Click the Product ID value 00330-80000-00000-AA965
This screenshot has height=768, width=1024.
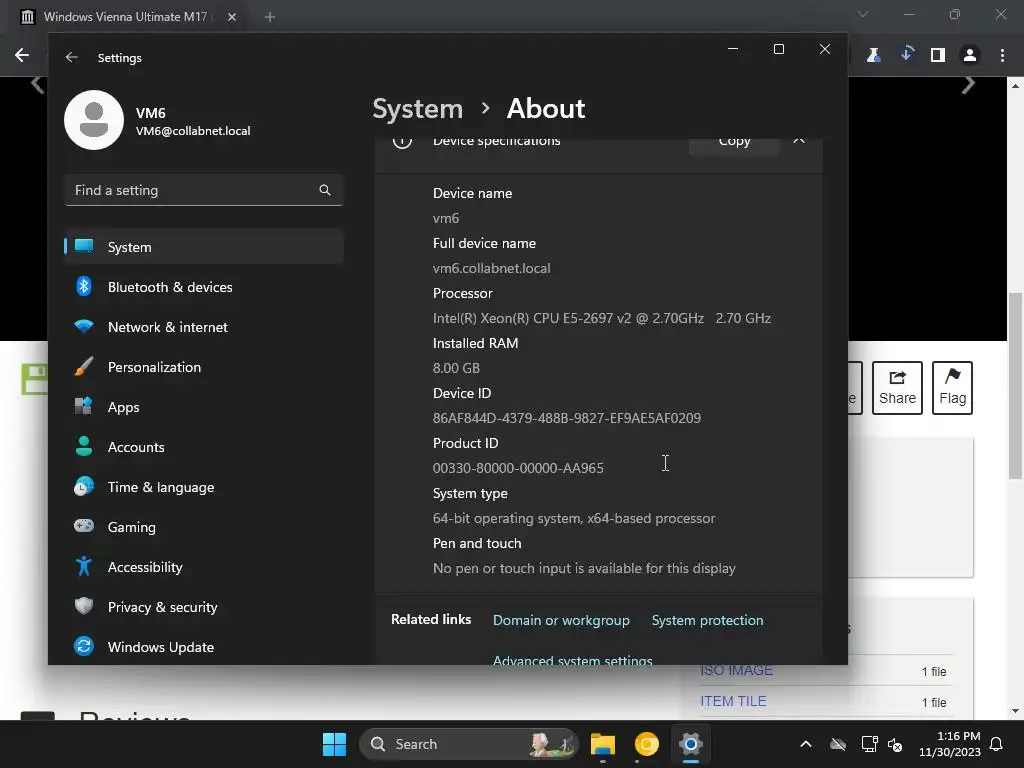coord(518,468)
